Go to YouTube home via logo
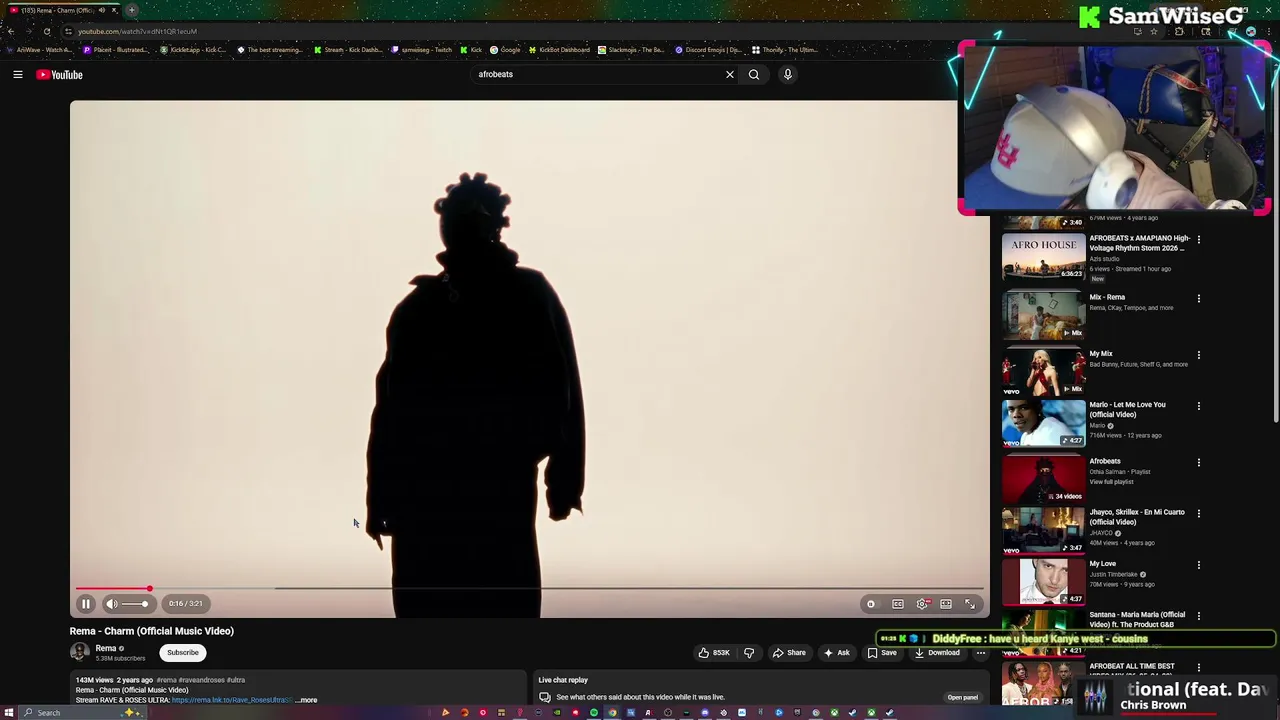Viewport: 1280px width, 720px height. tap(59, 74)
